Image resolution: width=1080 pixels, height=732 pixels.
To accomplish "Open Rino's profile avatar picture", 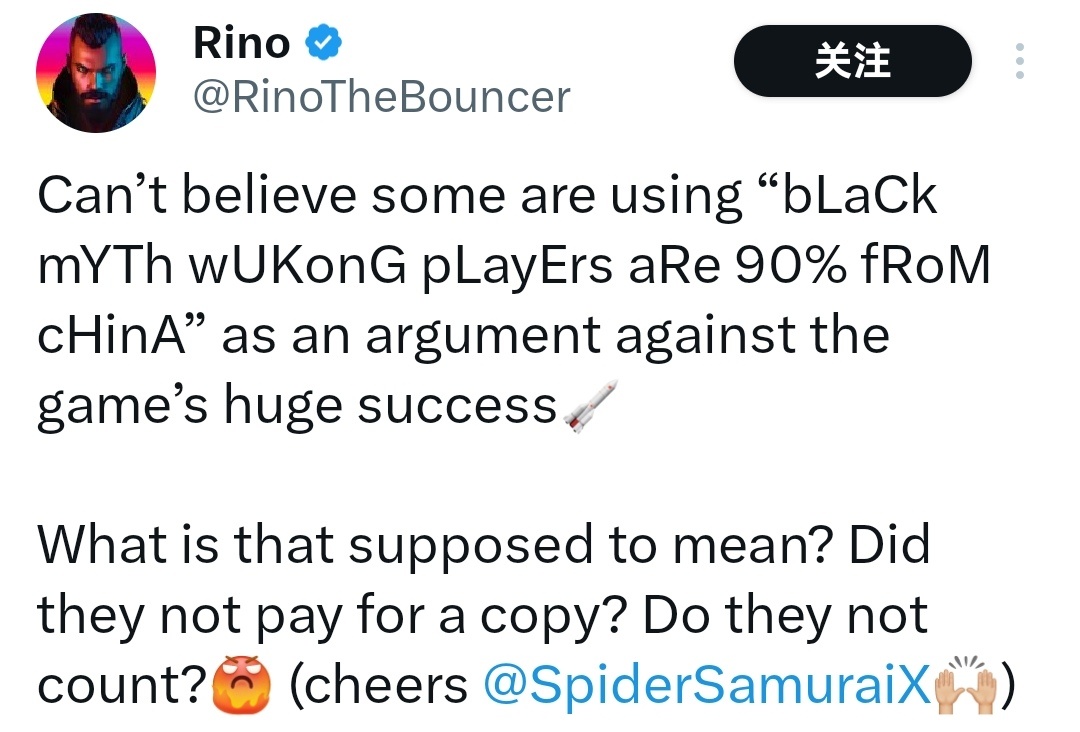I will point(96,73).
